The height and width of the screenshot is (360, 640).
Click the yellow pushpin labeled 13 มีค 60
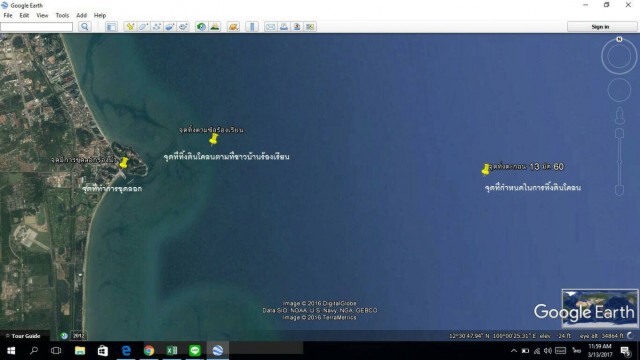pos(485,169)
